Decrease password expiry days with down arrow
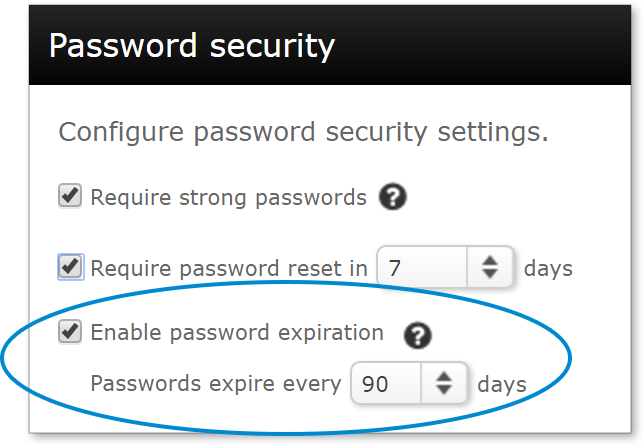Screen dimensions: 644x446 pyautogui.click(x=444, y=389)
